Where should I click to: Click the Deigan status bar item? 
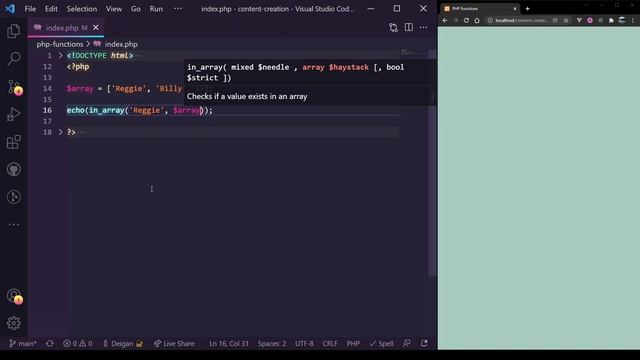coord(122,344)
